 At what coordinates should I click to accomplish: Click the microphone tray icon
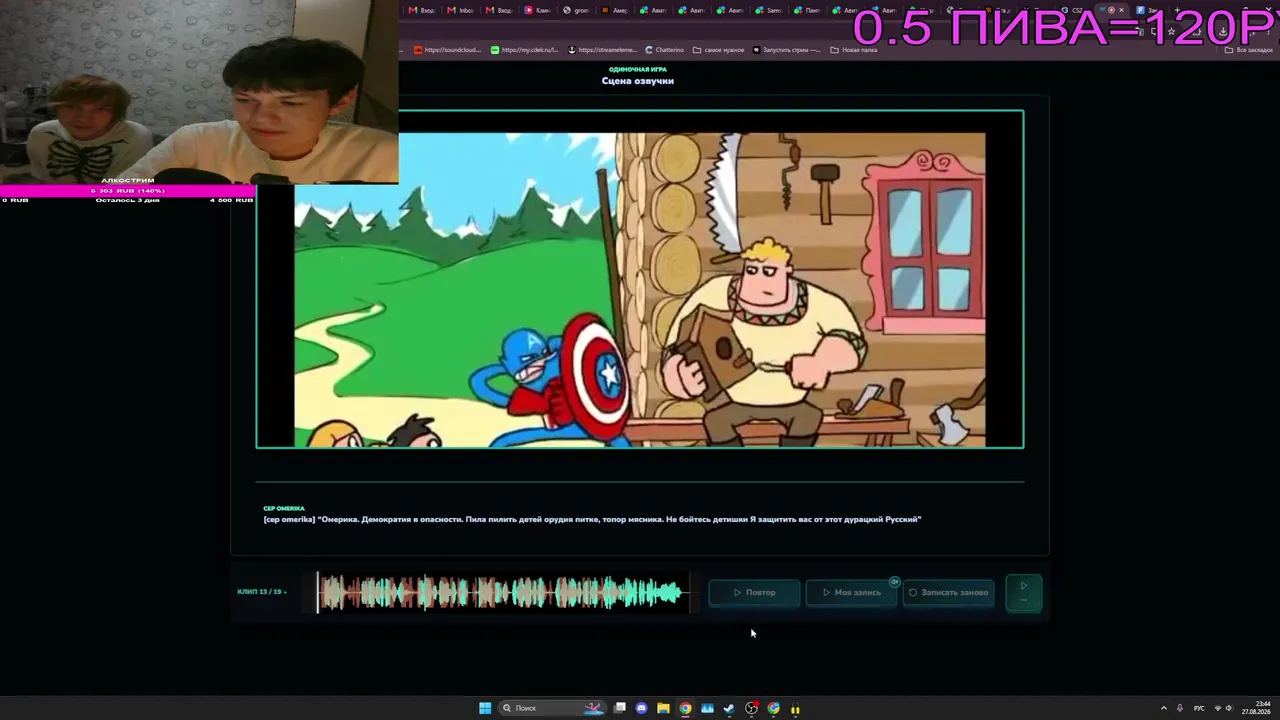[1180, 708]
